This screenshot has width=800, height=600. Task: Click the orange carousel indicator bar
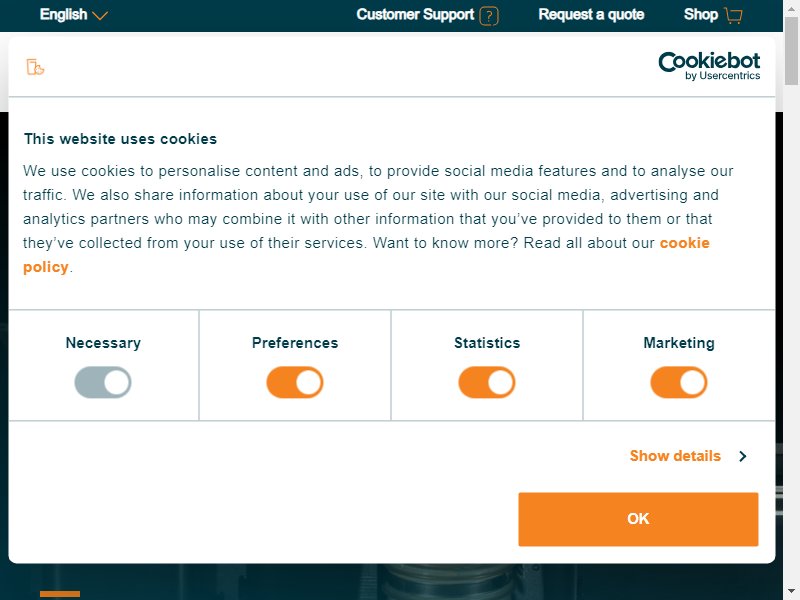[60, 594]
